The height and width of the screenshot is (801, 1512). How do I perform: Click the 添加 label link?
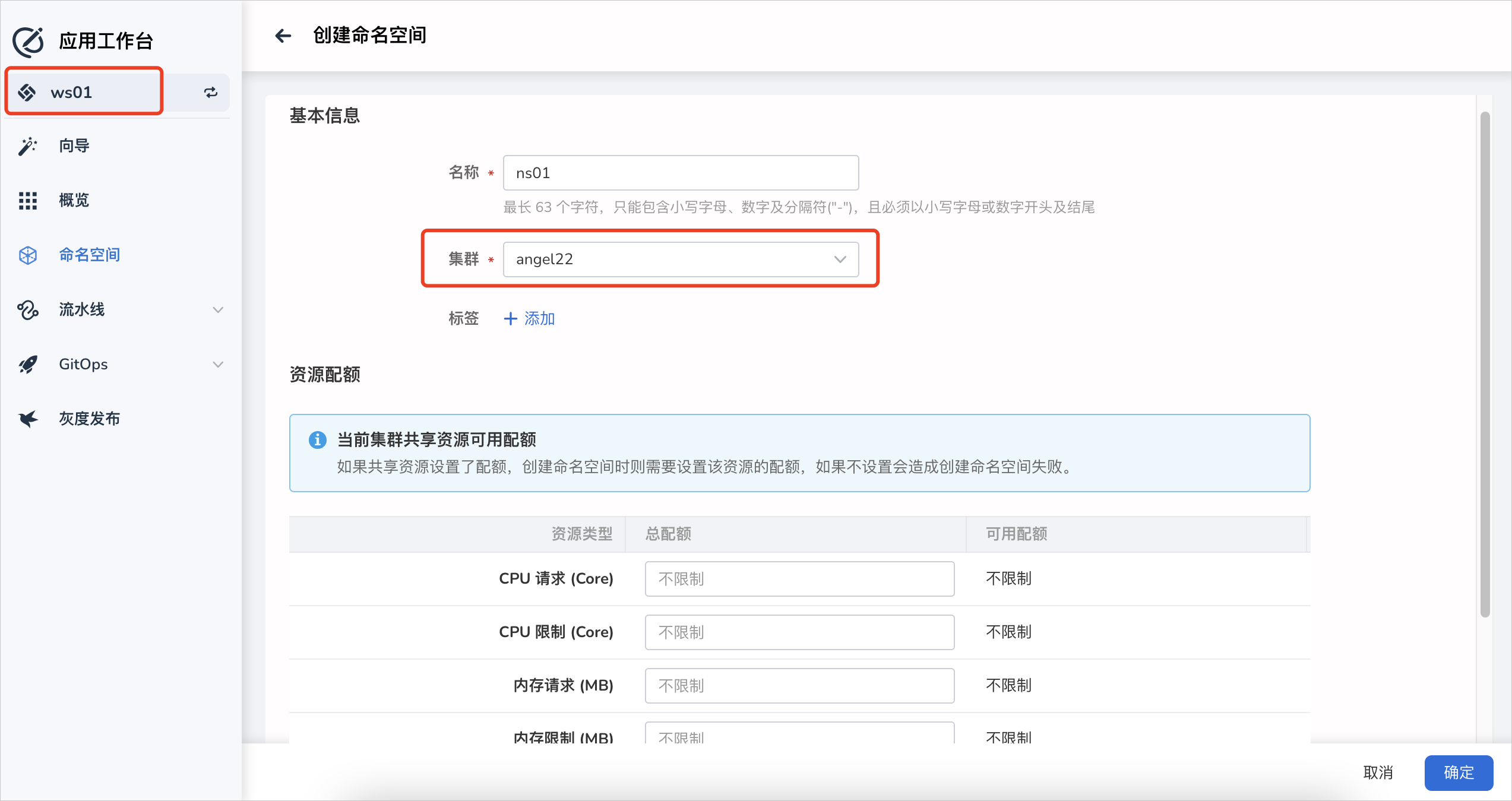click(539, 319)
